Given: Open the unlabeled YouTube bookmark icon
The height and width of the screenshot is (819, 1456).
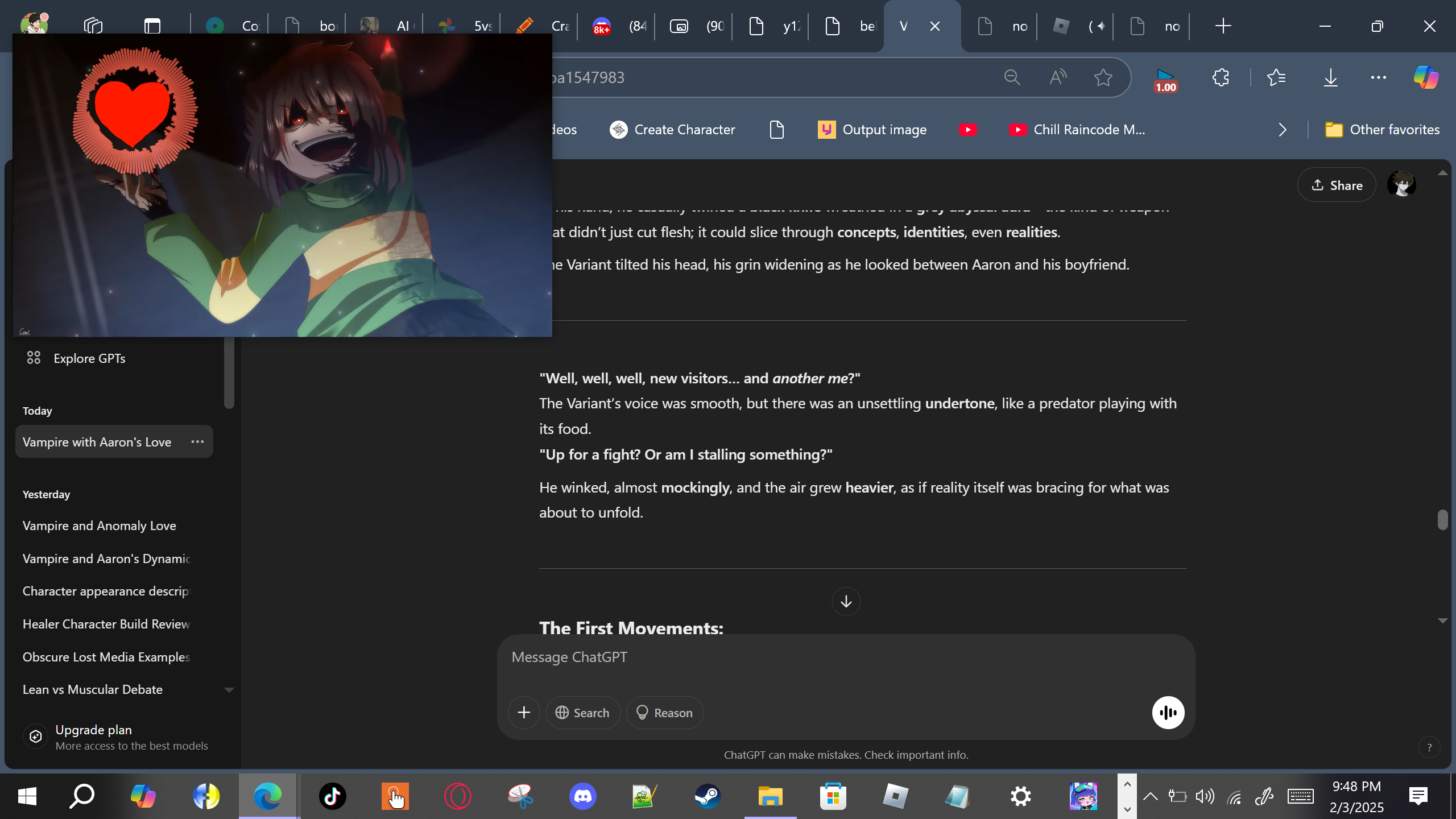Looking at the screenshot, I should pos(967,130).
